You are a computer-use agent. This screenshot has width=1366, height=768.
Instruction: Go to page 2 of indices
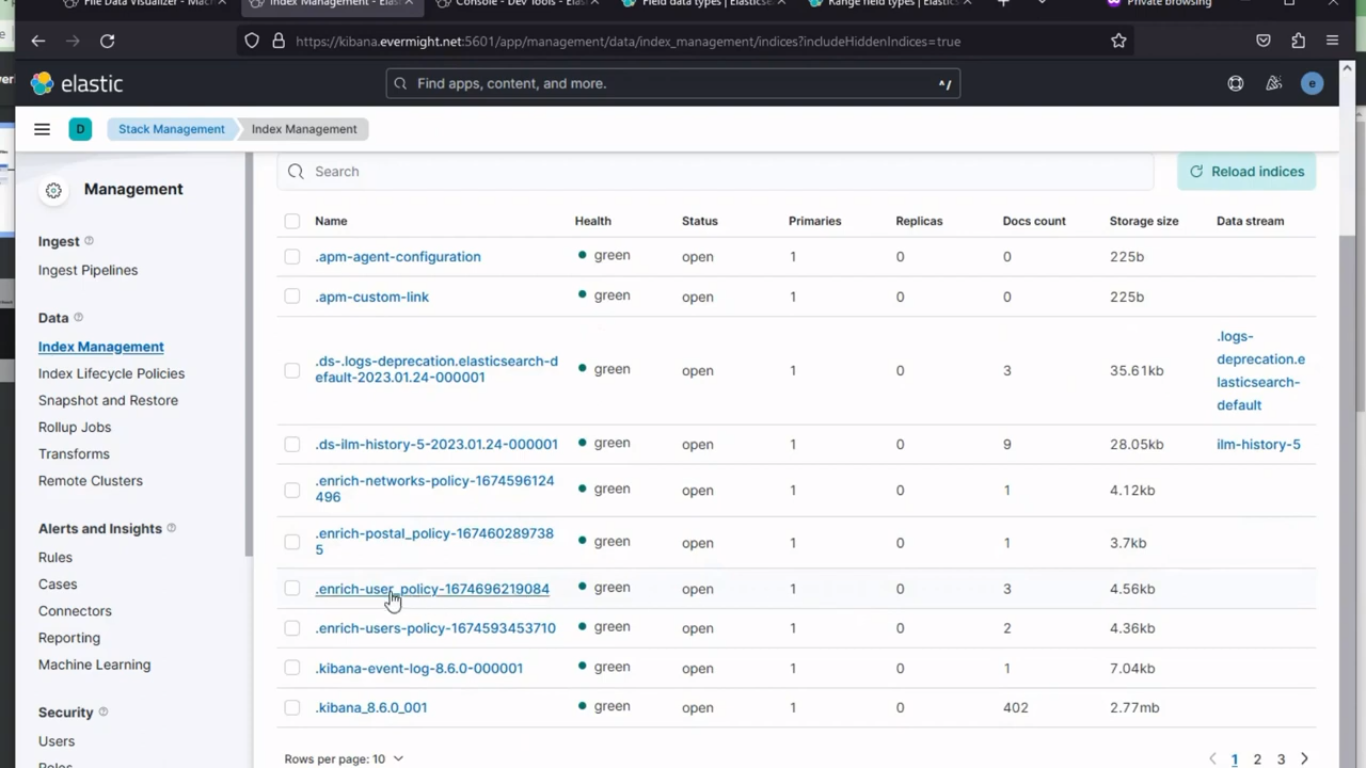tap(1257, 759)
